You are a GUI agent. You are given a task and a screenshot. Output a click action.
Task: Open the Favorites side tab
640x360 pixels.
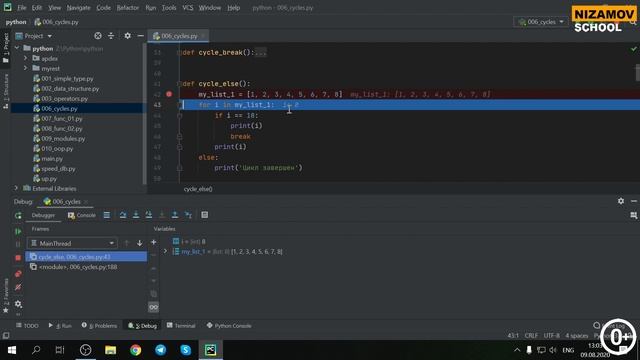(x=6, y=296)
